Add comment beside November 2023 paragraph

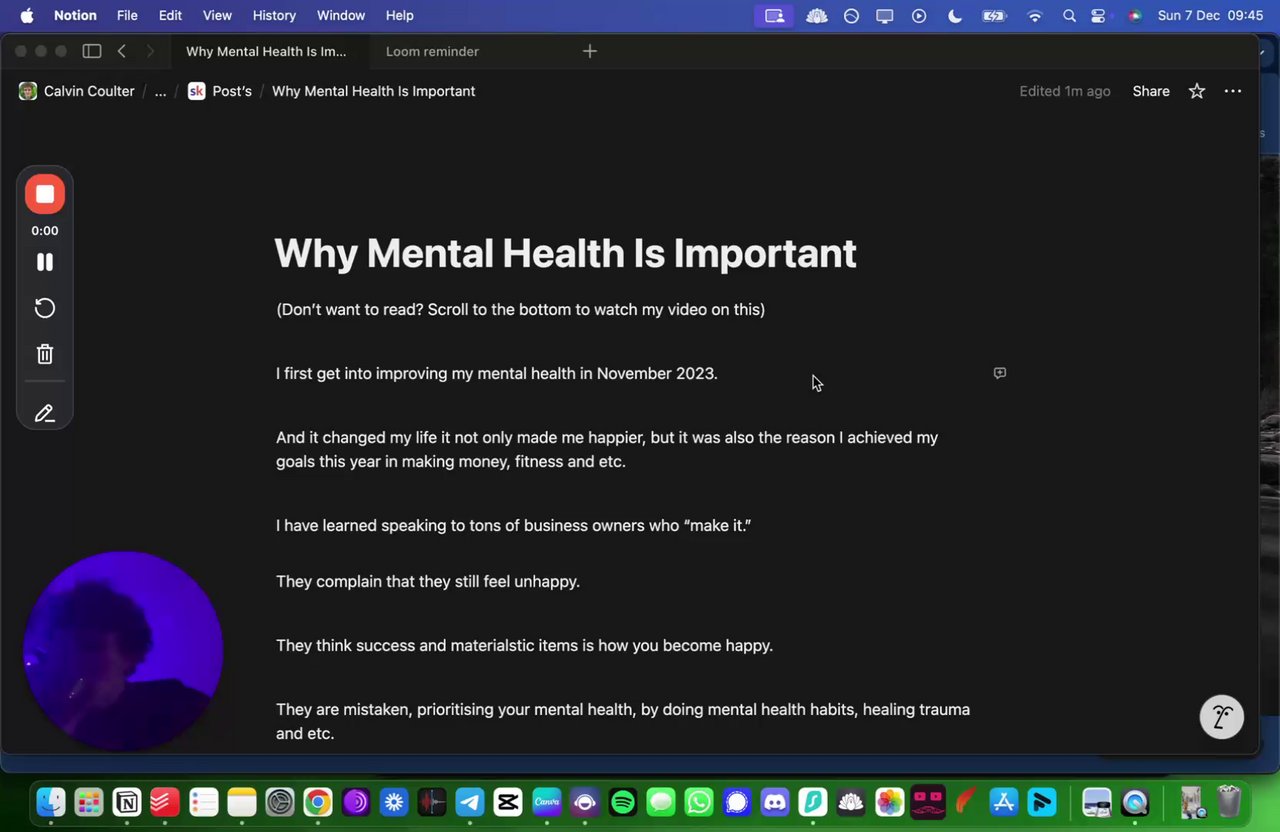point(999,373)
